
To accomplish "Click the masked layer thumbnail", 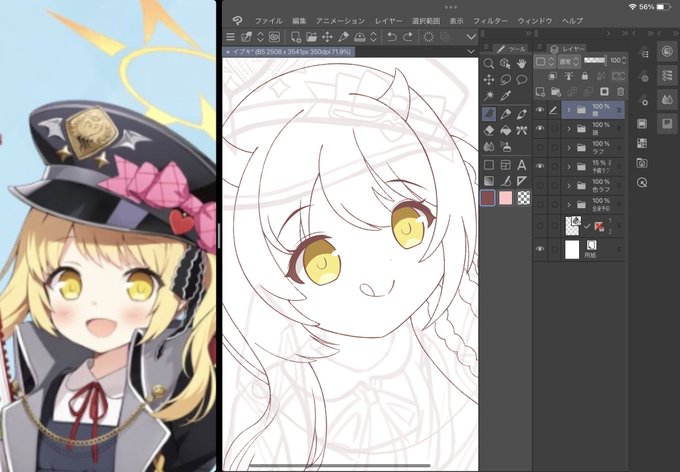I will (x=572, y=226).
